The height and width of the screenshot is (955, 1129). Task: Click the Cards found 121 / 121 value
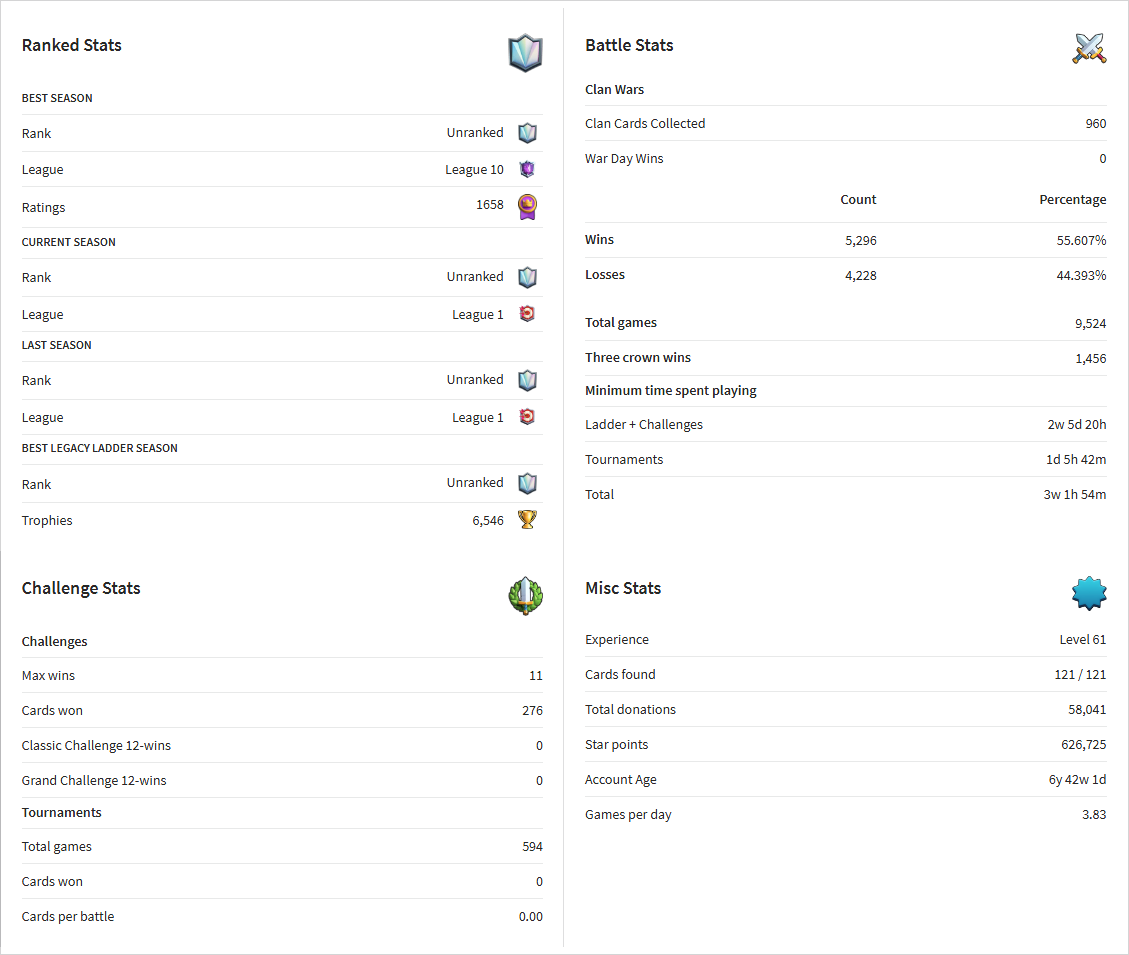(x=1080, y=674)
